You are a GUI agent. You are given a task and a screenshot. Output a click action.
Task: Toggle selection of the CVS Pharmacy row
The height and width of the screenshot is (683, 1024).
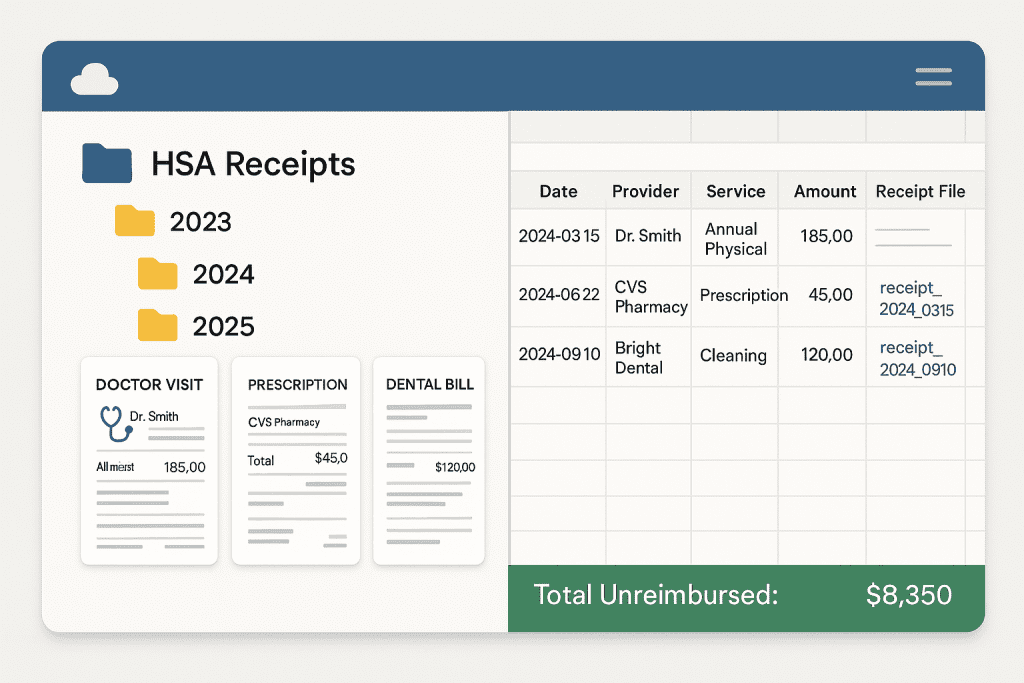[700, 297]
